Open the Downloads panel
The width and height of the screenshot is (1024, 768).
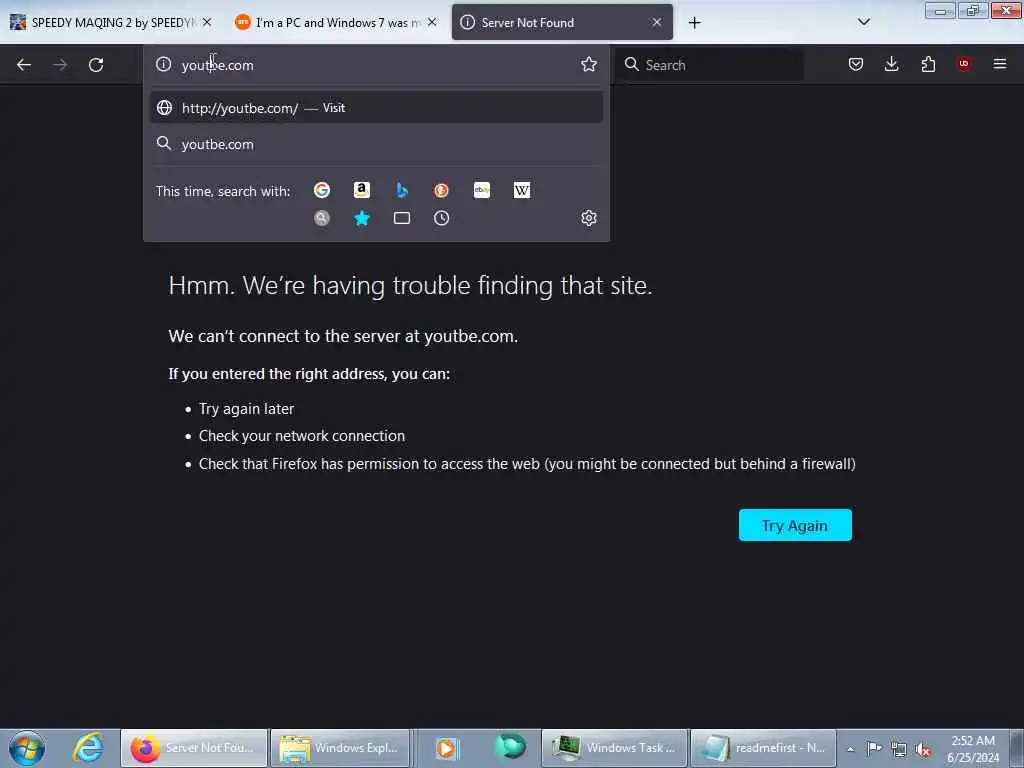(x=891, y=64)
